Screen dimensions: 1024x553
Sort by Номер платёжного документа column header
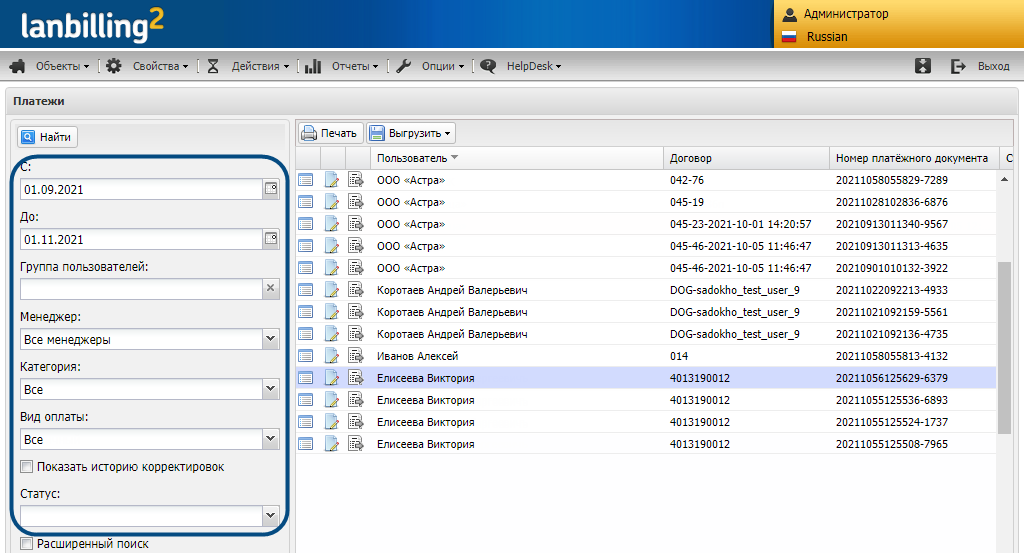click(913, 158)
